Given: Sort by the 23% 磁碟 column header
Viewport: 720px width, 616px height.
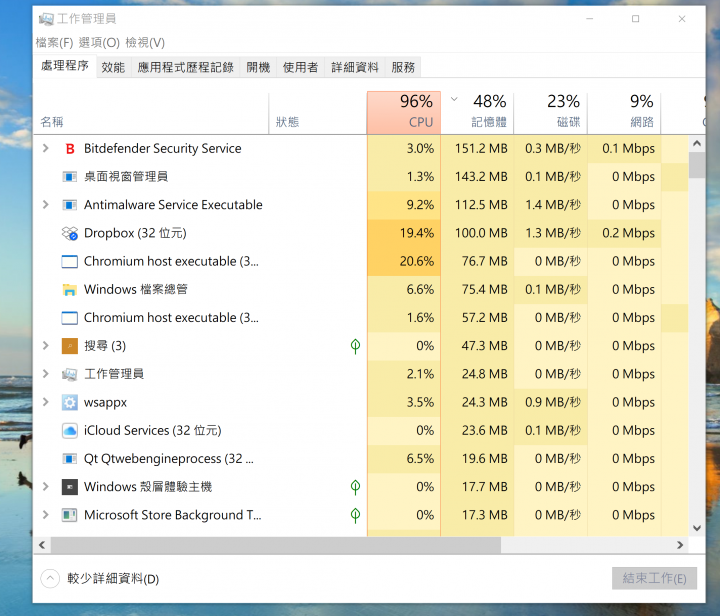Looking at the screenshot, I should [x=551, y=112].
